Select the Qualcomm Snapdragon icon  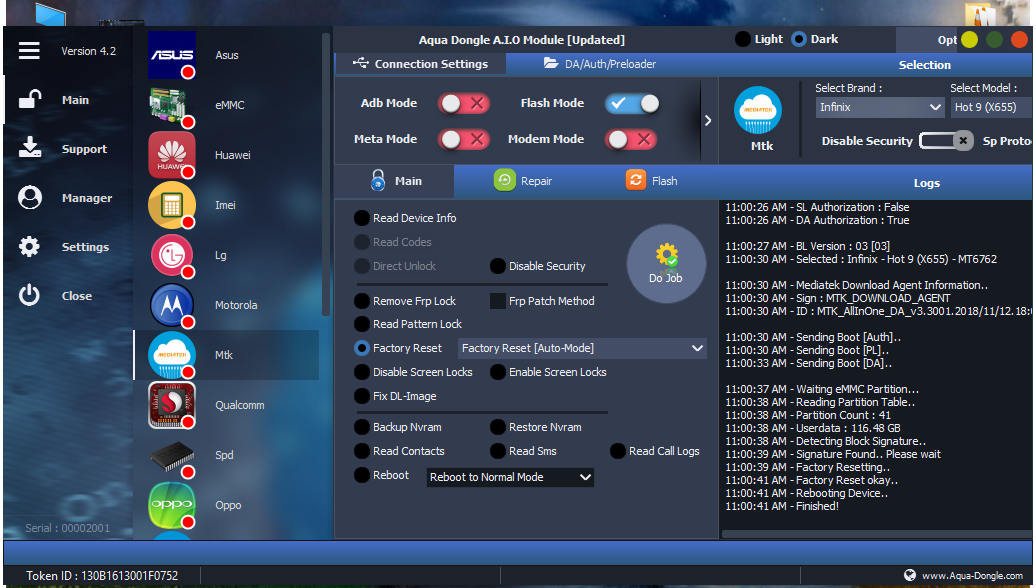(172, 405)
